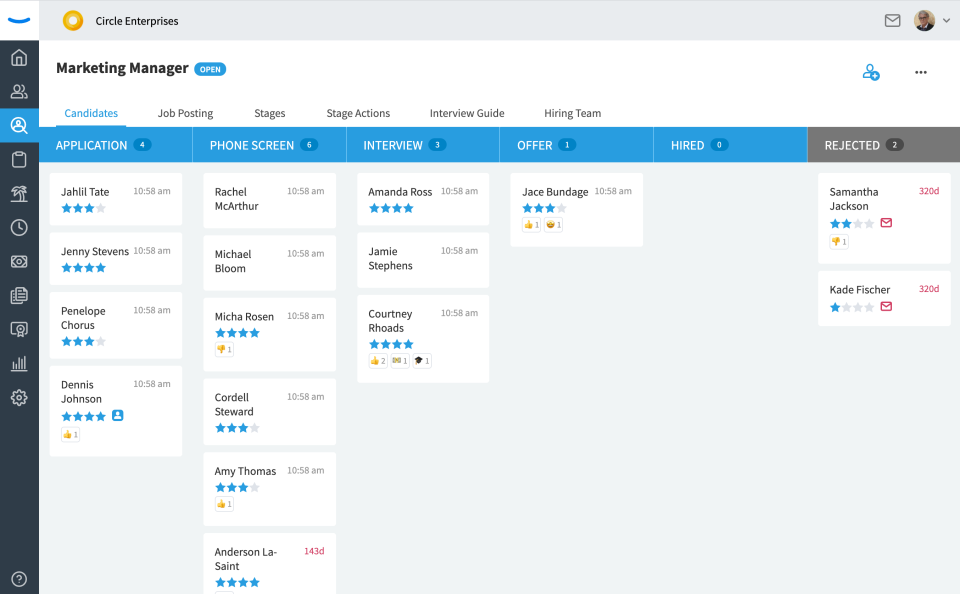Open the Interview Guide tab

coord(466,113)
